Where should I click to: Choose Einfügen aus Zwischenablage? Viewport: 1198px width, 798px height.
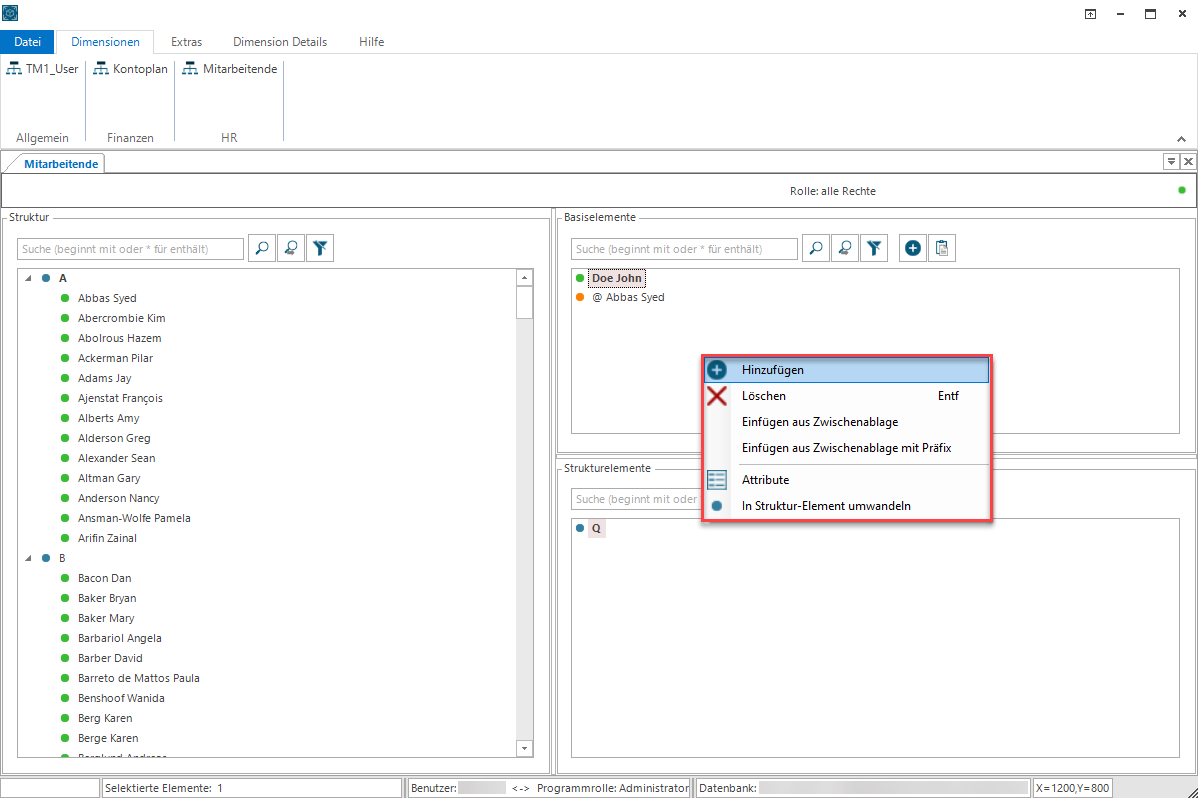847,422
